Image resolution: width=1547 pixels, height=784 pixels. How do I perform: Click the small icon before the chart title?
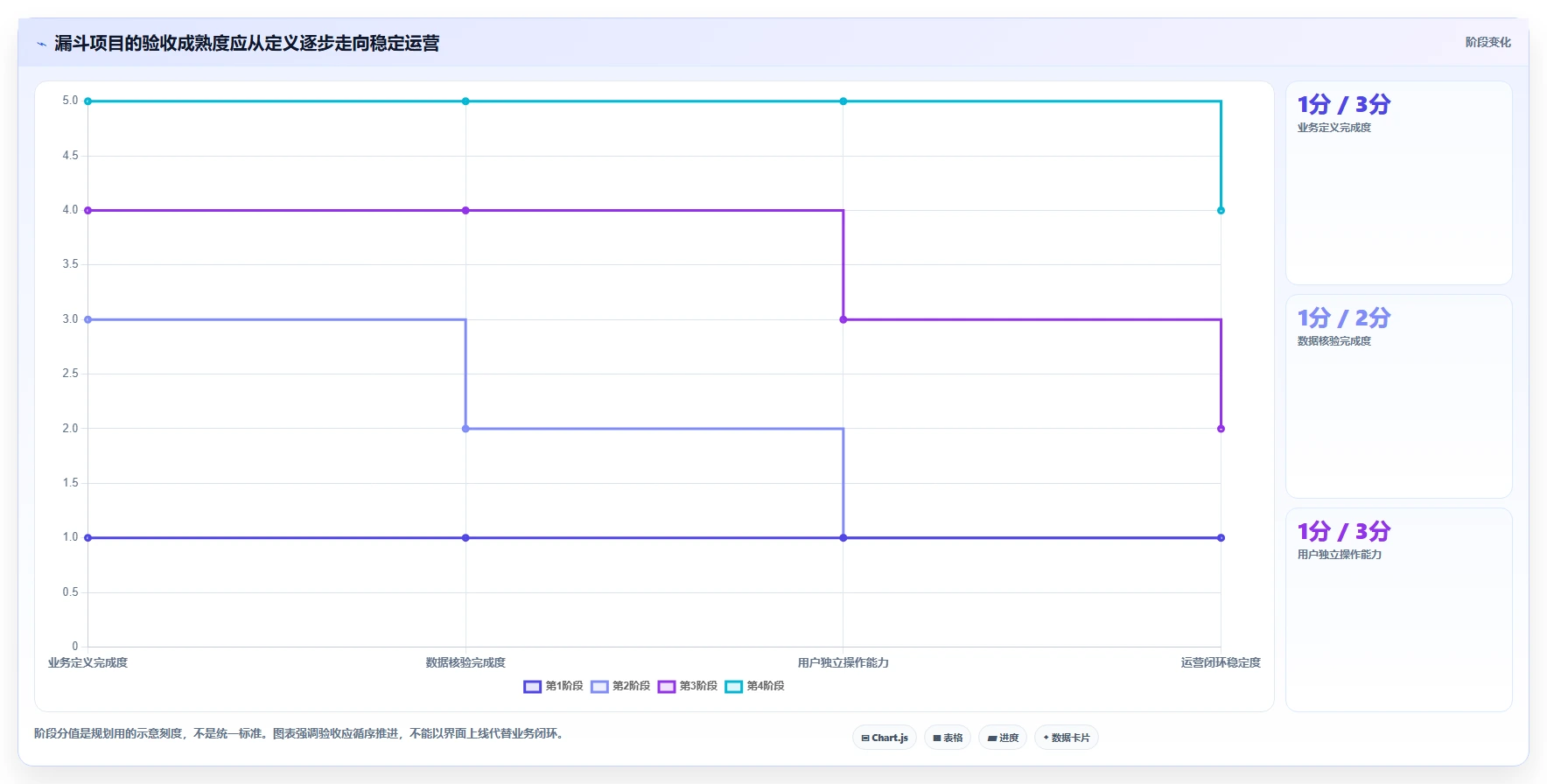41,44
